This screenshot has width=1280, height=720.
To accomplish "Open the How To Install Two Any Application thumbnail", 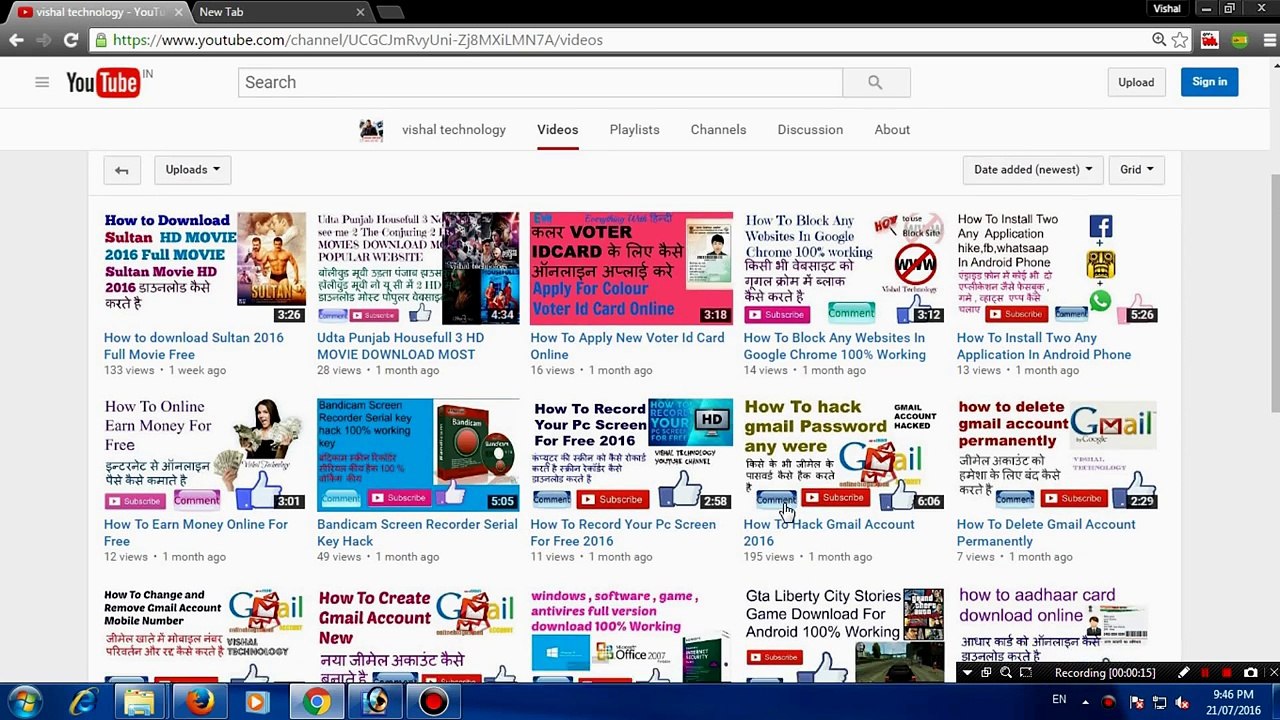I will [x=1057, y=268].
